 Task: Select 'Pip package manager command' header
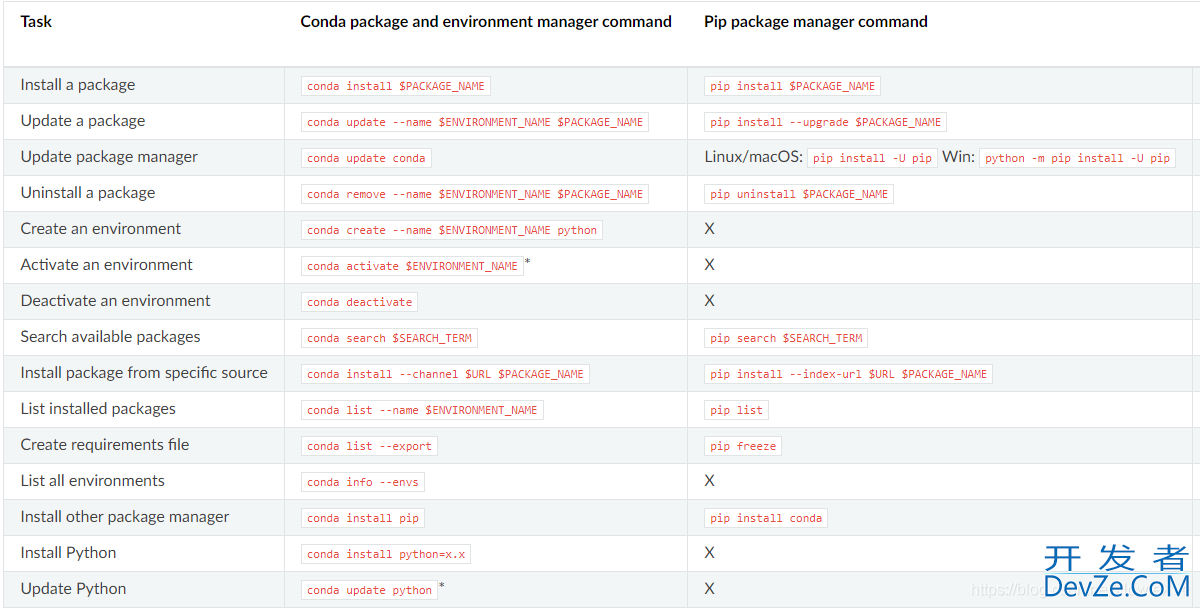click(x=816, y=21)
